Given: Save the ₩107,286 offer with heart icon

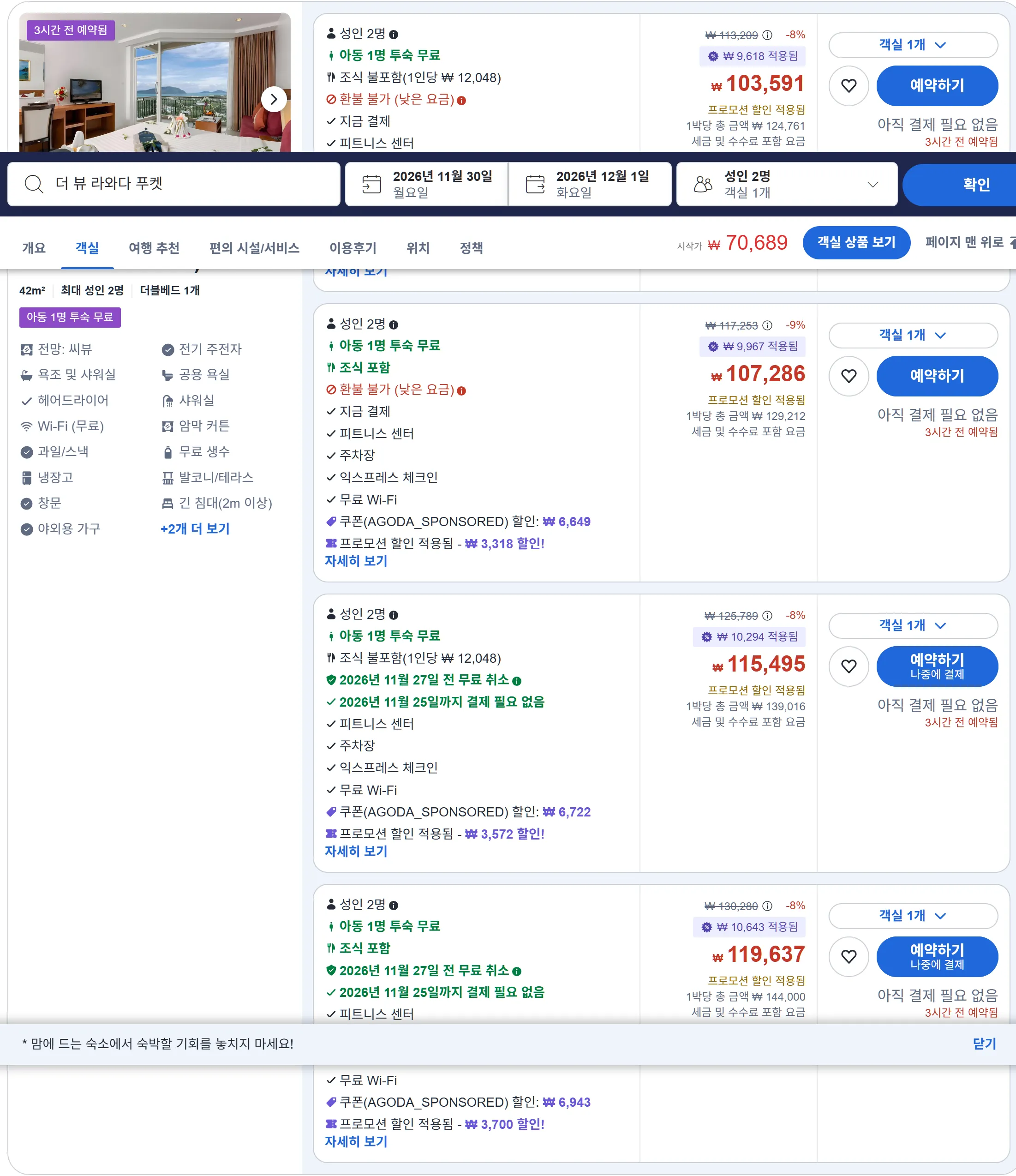Looking at the screenshot, I should point(849,376).
